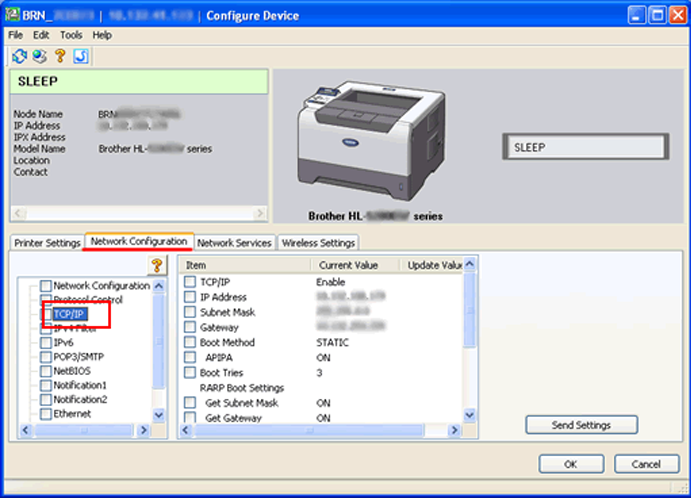Click the Current Value column header
Viewport: 691px width, 498px height.
pyautogui.click(x=347, y=265)
